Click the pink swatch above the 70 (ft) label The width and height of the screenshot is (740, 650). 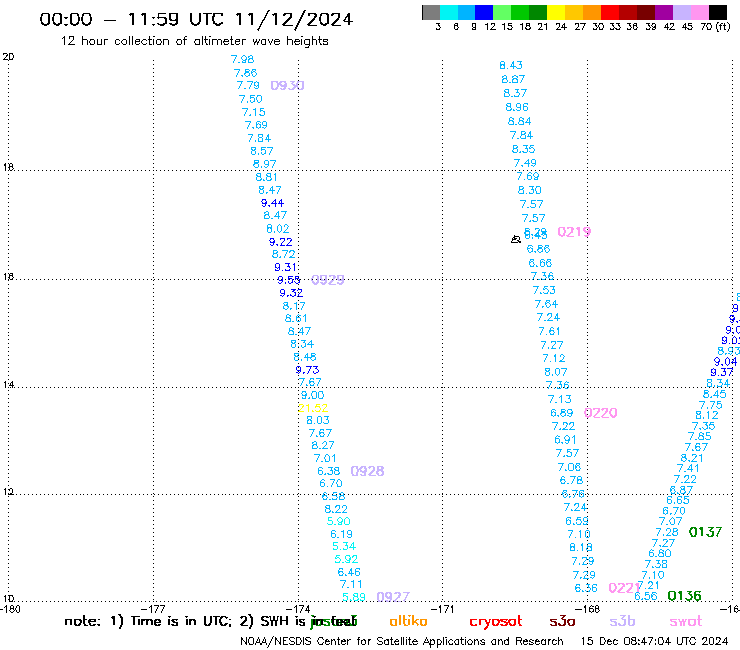tap(699, 12)
